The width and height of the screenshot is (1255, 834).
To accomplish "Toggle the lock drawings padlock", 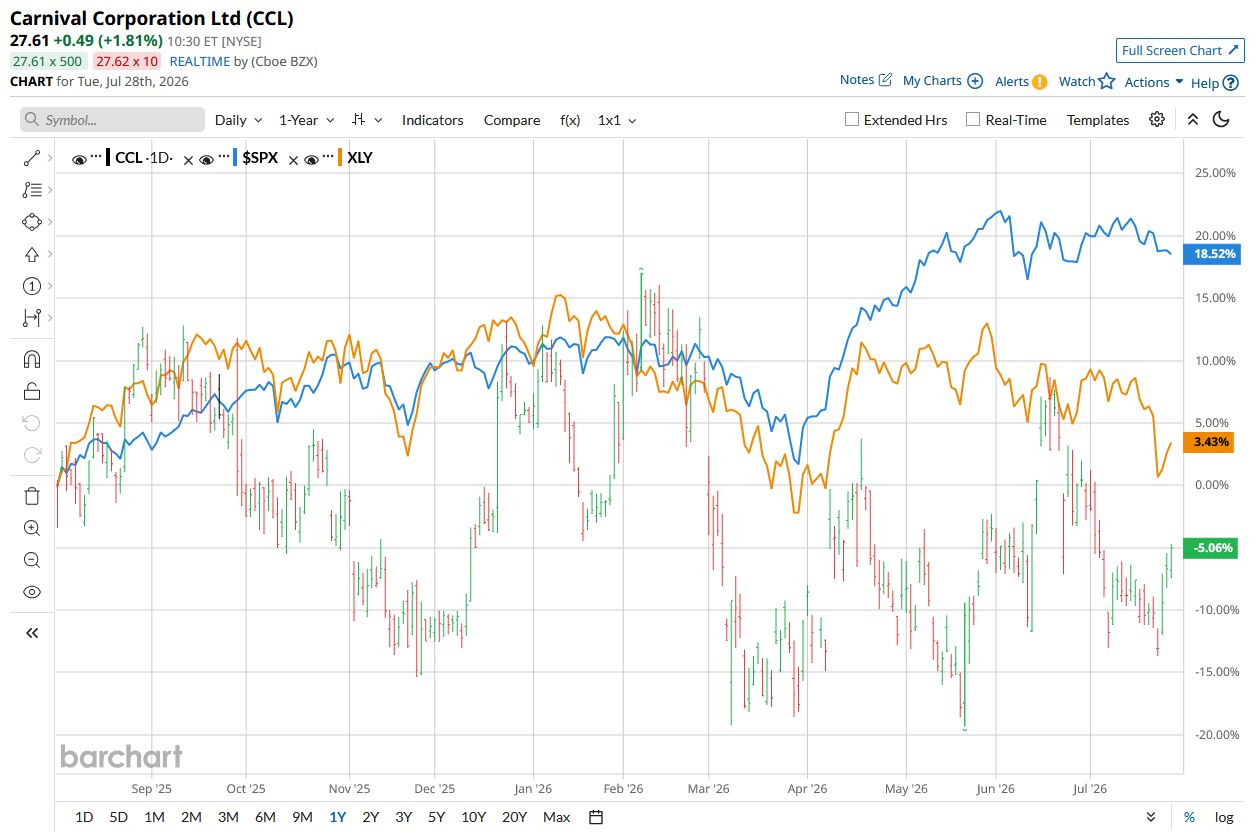I will 31,391.
